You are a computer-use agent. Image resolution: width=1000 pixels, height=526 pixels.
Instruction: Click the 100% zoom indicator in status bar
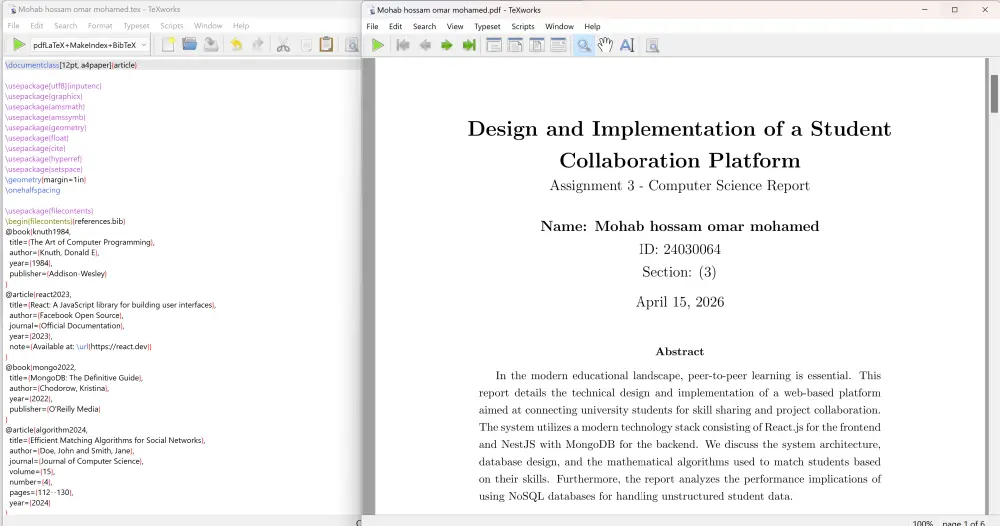(x=923, y=523)
